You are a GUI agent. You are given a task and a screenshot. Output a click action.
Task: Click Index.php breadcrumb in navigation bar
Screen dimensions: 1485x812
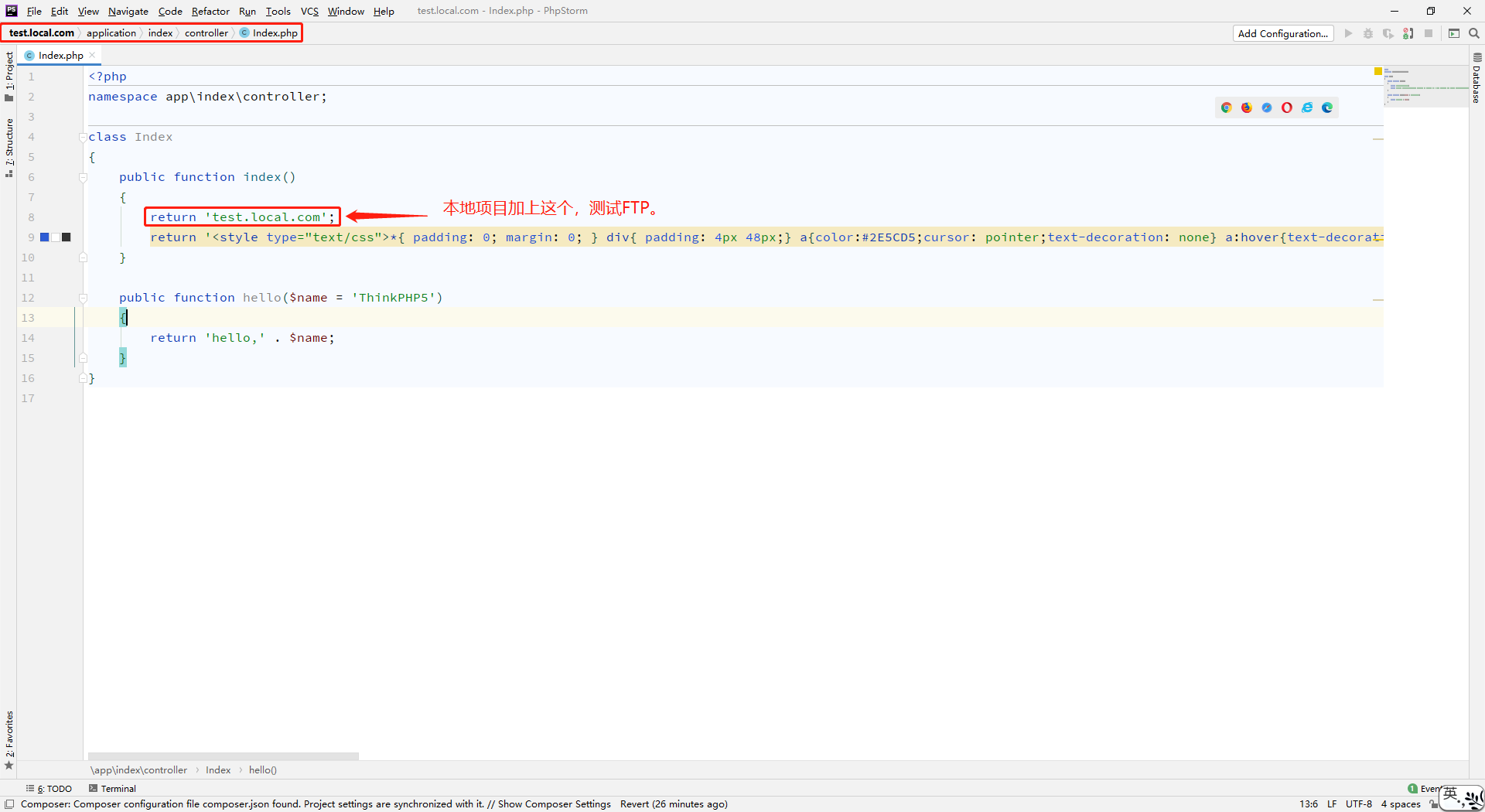[269, 32]
